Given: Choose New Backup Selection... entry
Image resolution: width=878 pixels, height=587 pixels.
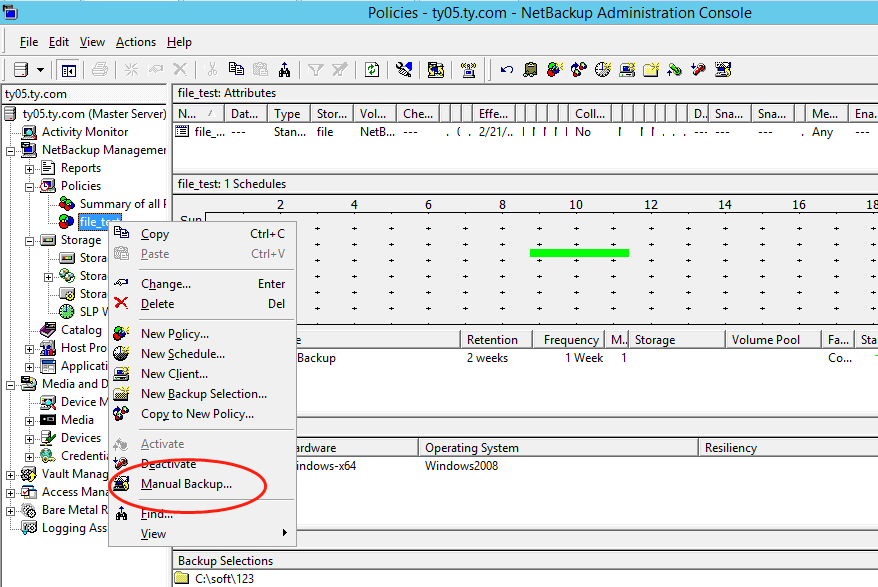Looking at the screenshot, I should pyautogui.click(x=203, y=394).
